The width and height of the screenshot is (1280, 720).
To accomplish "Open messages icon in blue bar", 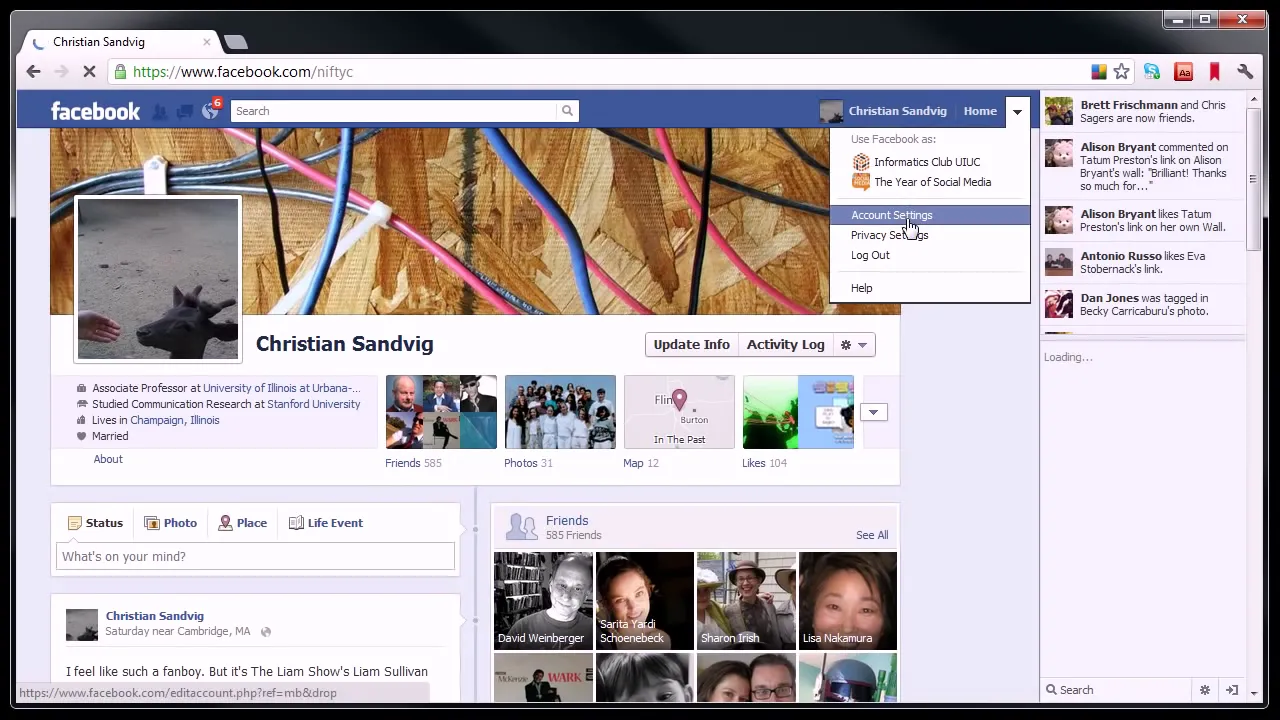I will tap(185, 112).
